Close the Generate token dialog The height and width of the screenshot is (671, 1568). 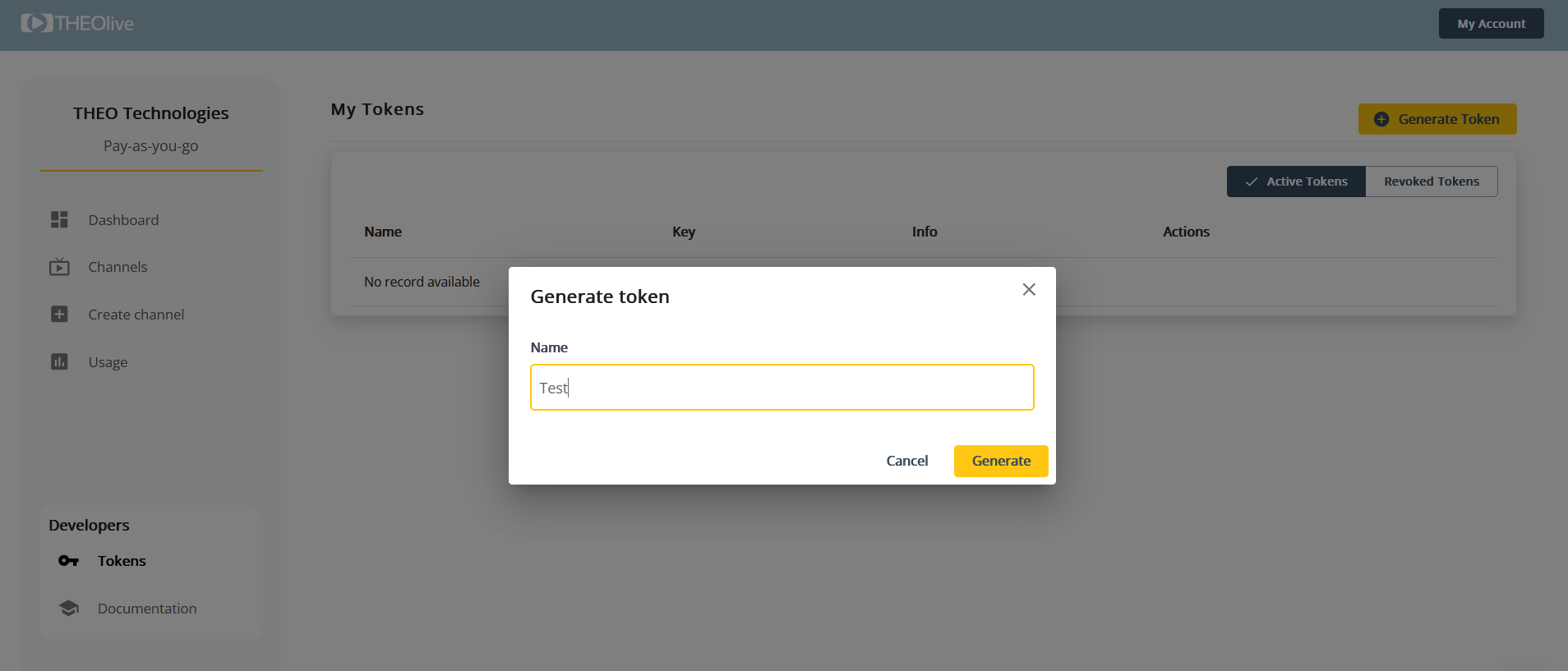[1028, 289]
